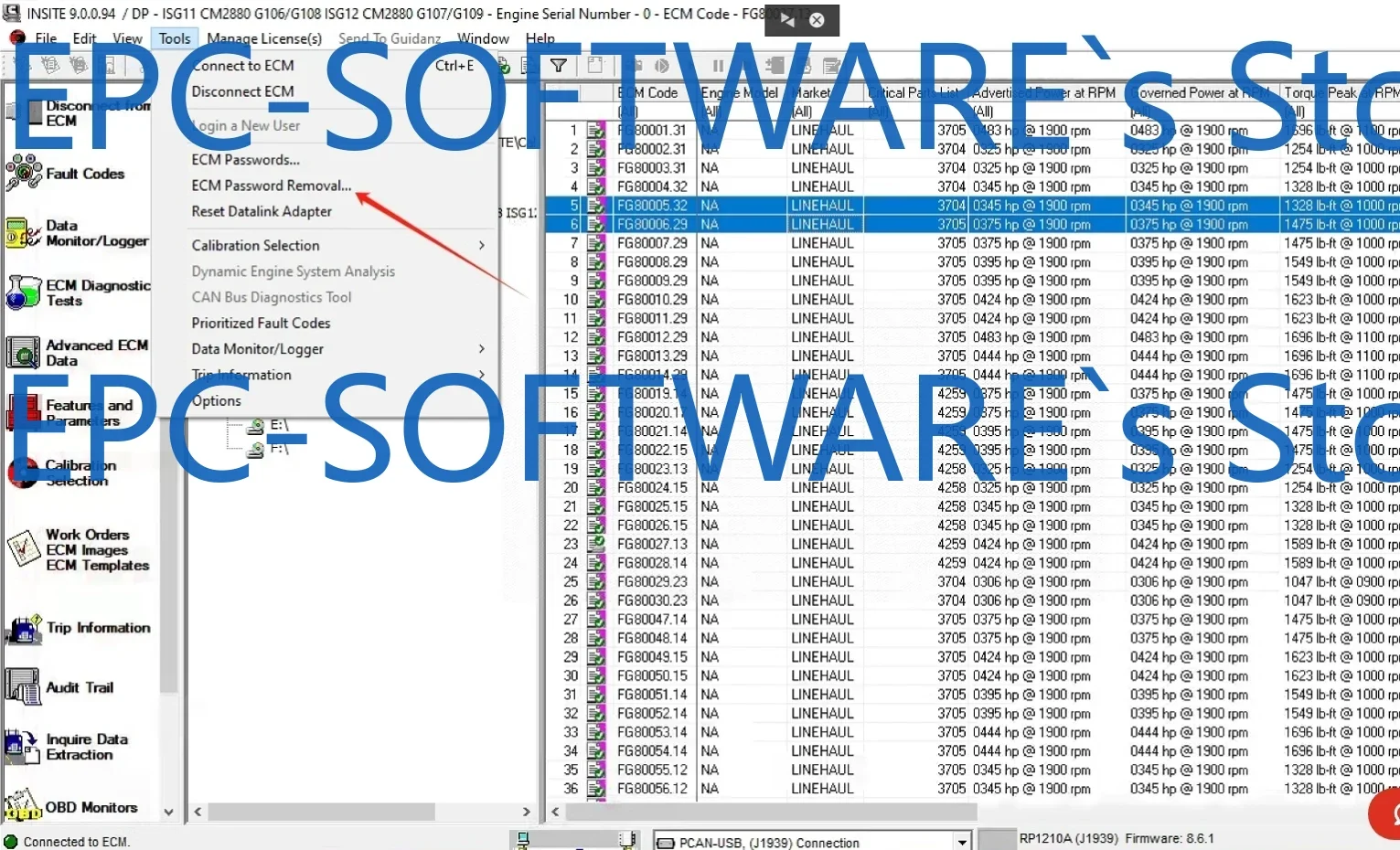This screenshot has height=850, width=1400.
Task: Click the calibration icon in row FG80027.13
Action: pyautogui.click(x=596, y=544)
